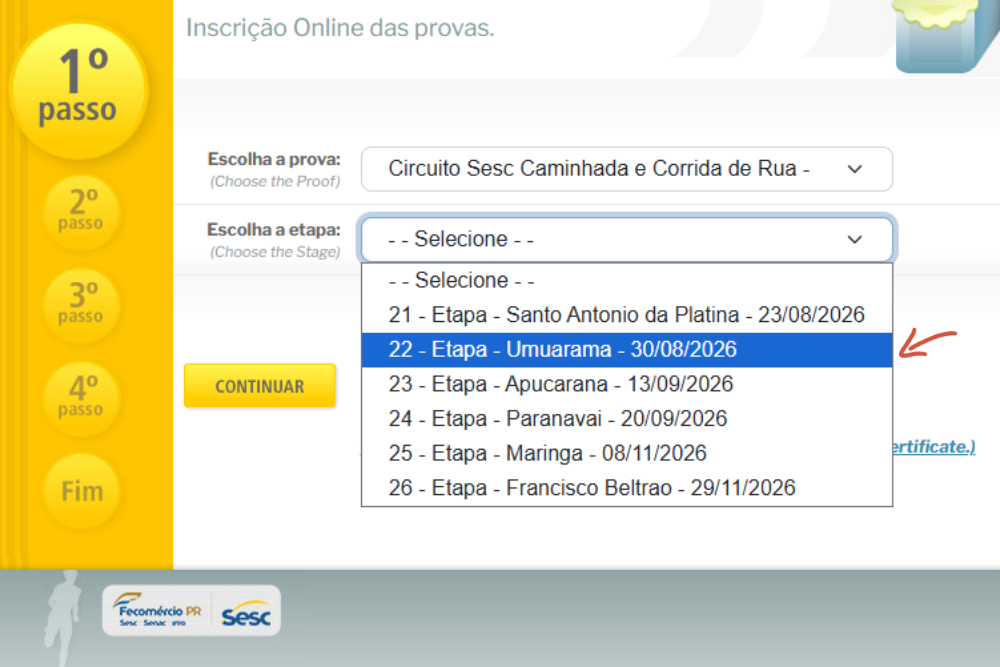The image size is (1000, 667).
Task: Select 24 - Etapa - Paranavai option
Action: point(626,418)
